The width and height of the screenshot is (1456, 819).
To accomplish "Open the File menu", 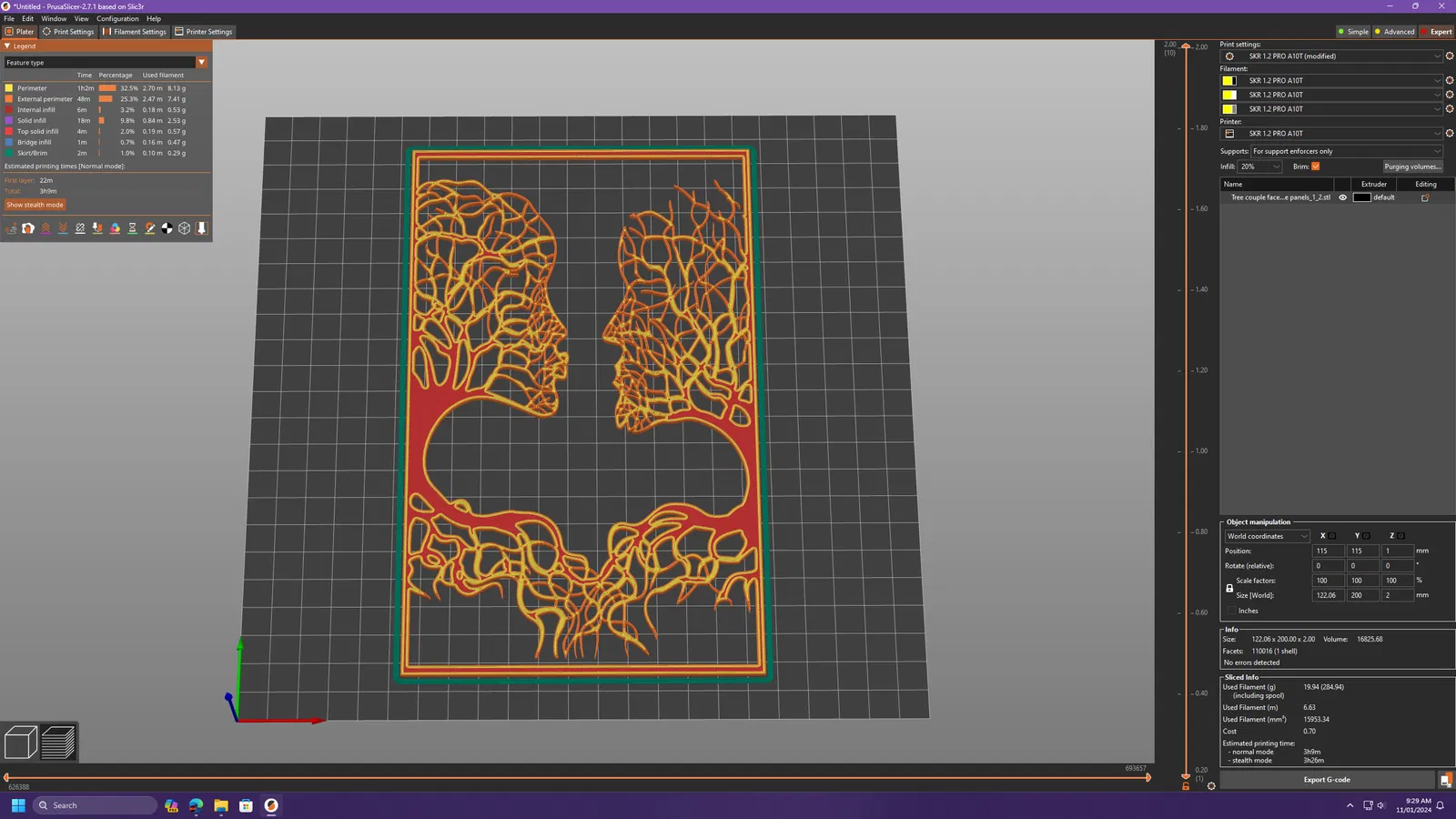I will [x=9, y=18].
